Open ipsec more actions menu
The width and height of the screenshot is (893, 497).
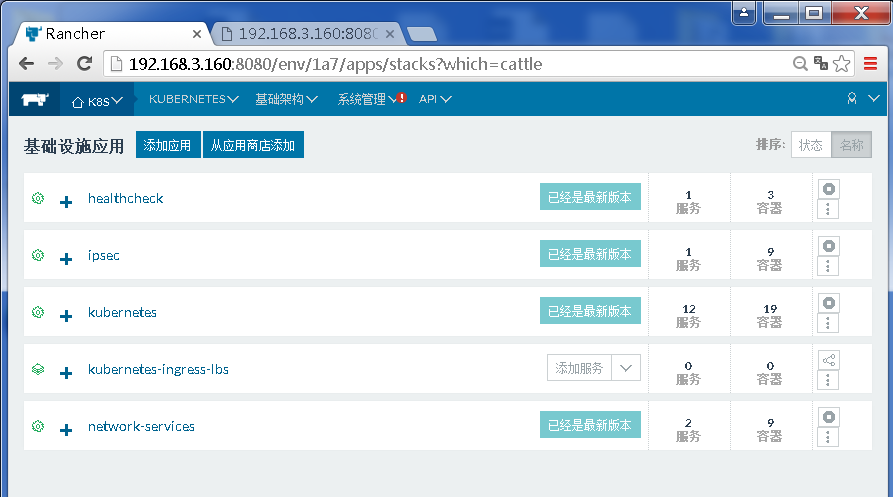point(828,266)
